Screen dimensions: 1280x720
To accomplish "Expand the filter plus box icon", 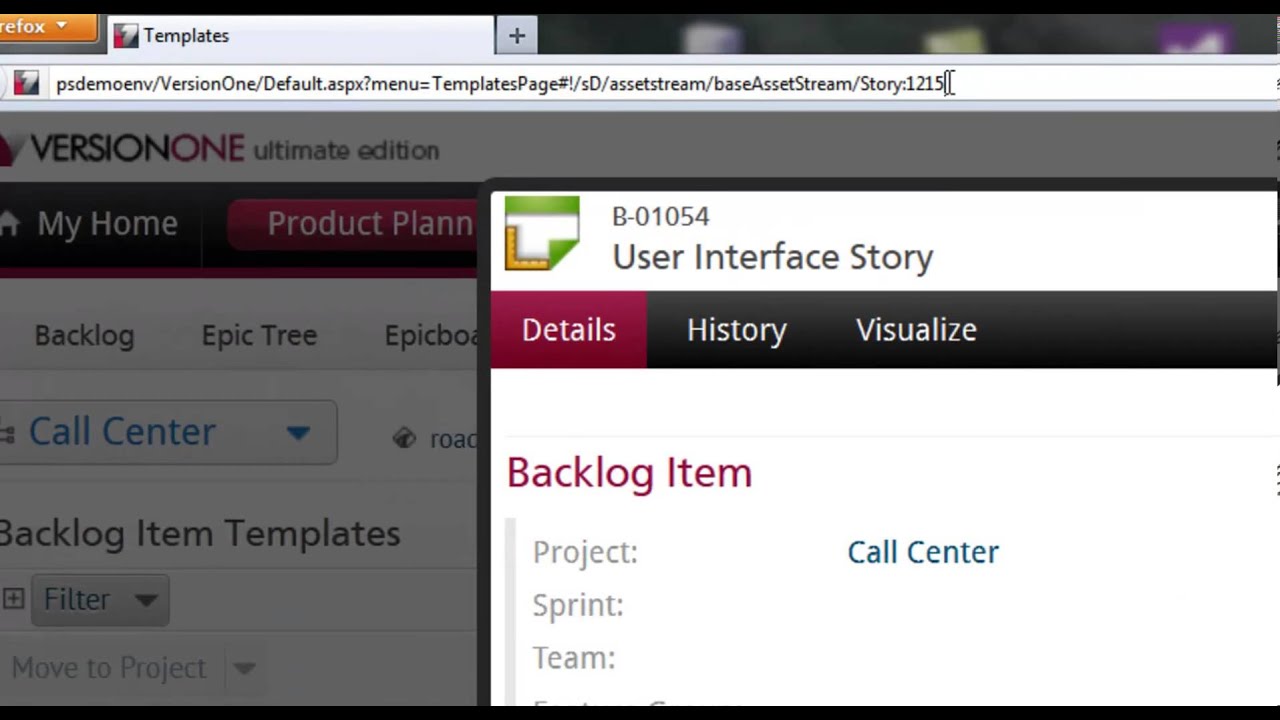I will pos(13,599).
